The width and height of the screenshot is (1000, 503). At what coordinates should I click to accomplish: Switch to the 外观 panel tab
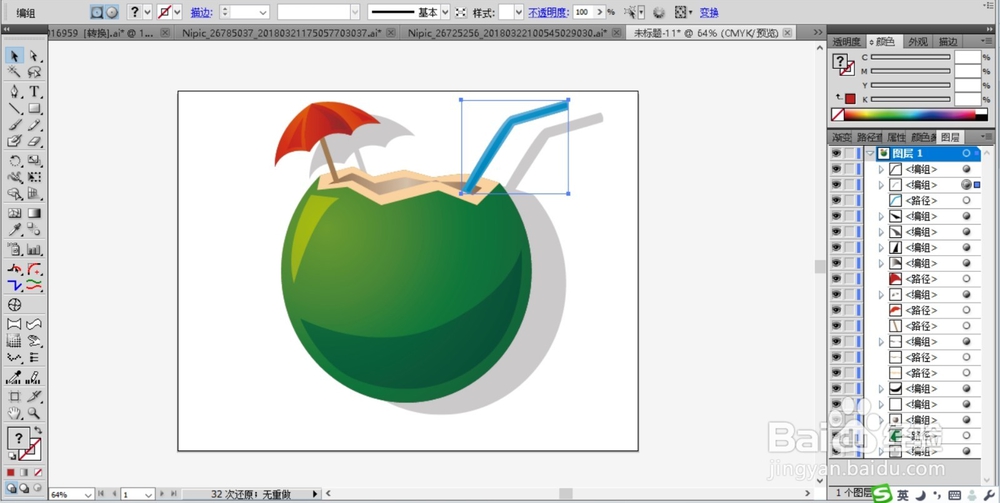[918, 41]
